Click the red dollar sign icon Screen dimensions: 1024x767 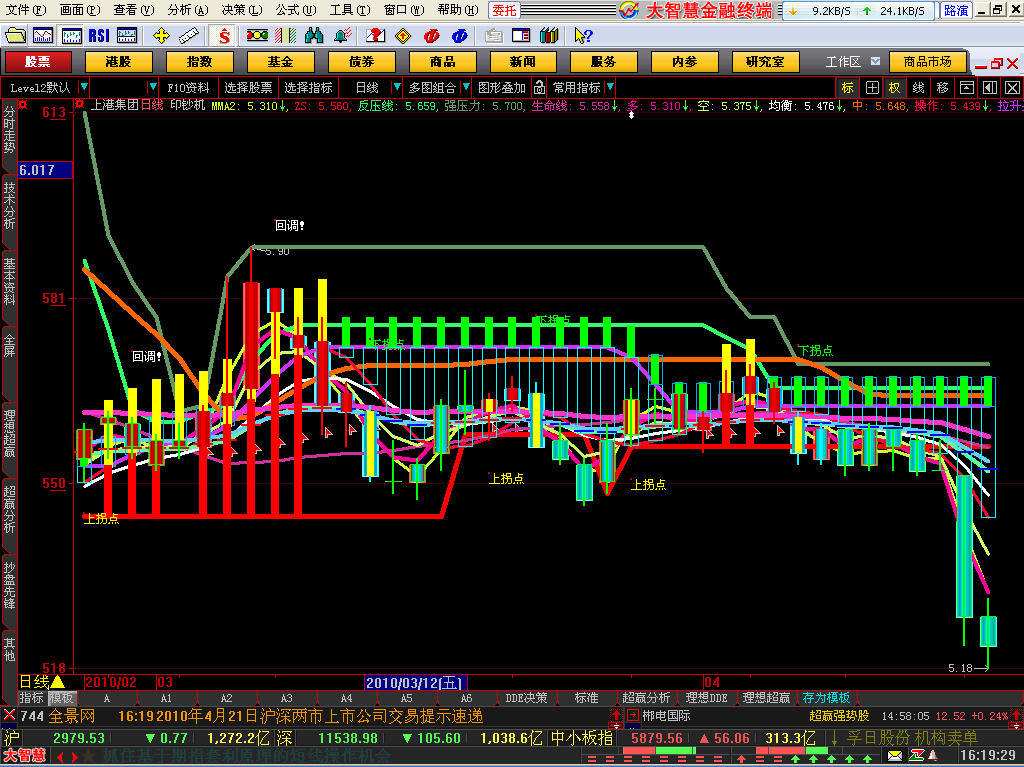[x=224, y=36]
